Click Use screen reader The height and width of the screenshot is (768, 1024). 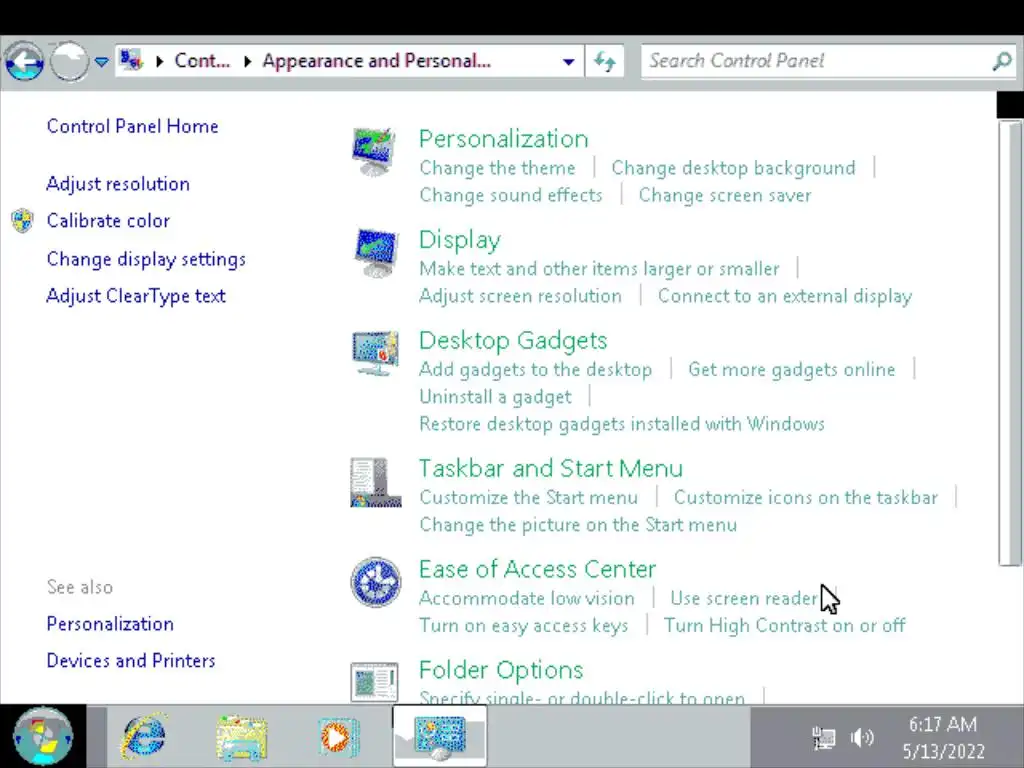[x=744, y=598]
